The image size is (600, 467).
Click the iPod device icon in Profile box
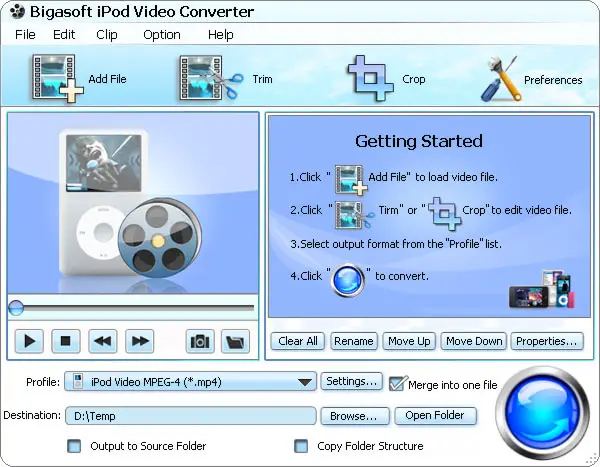78,381
